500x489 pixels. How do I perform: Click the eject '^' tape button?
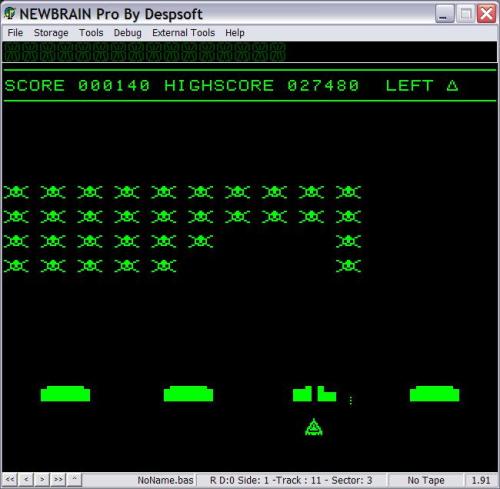(74, 480)
